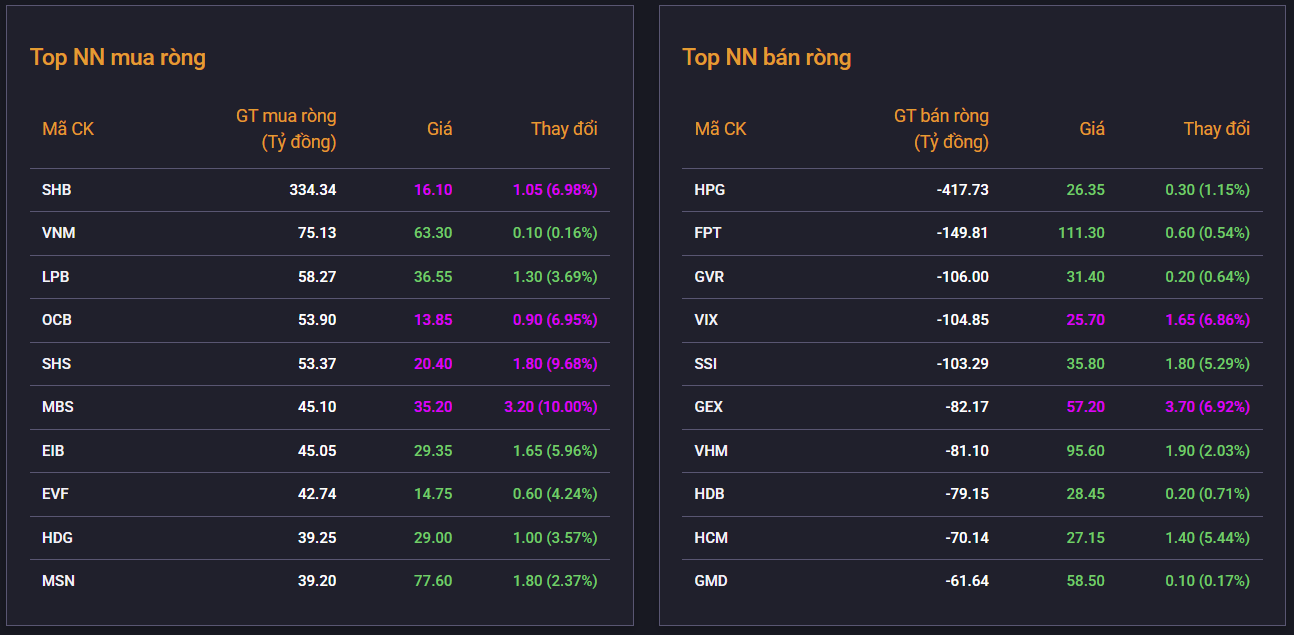Click SHS net buy value 53.37
The width and height of the screenshot is (1294, 635).
[x=317, y=363]
